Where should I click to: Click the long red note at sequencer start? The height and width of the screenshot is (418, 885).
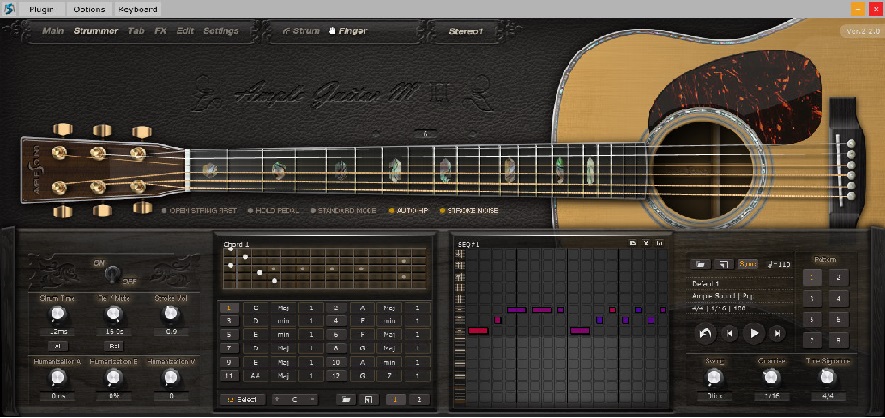[x=477, y=331]
